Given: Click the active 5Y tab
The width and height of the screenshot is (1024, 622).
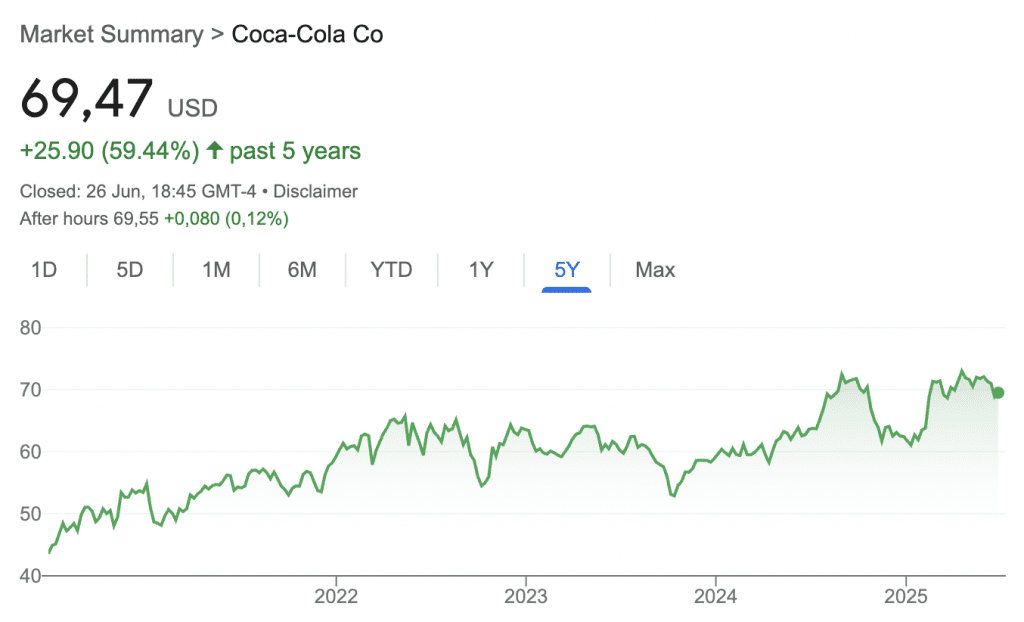Looking at the screenshot, I should tap(566, 270).
